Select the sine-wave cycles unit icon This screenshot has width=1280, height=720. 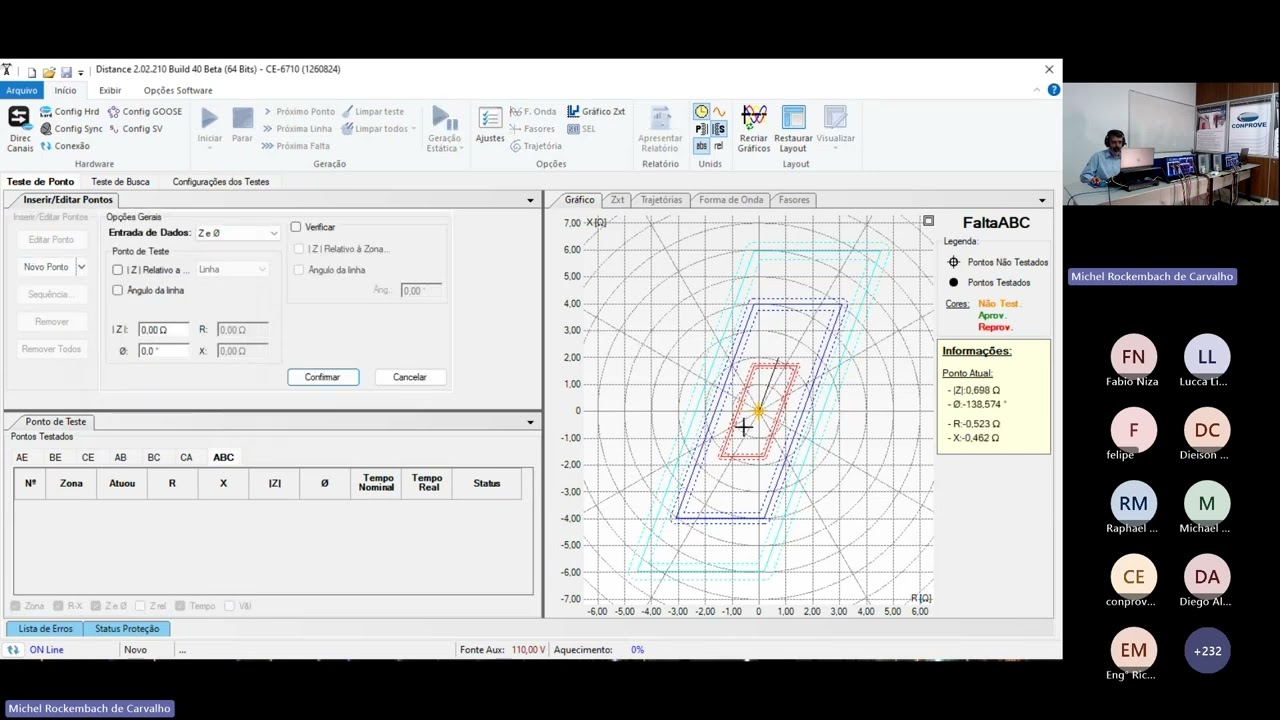[718, 112]
